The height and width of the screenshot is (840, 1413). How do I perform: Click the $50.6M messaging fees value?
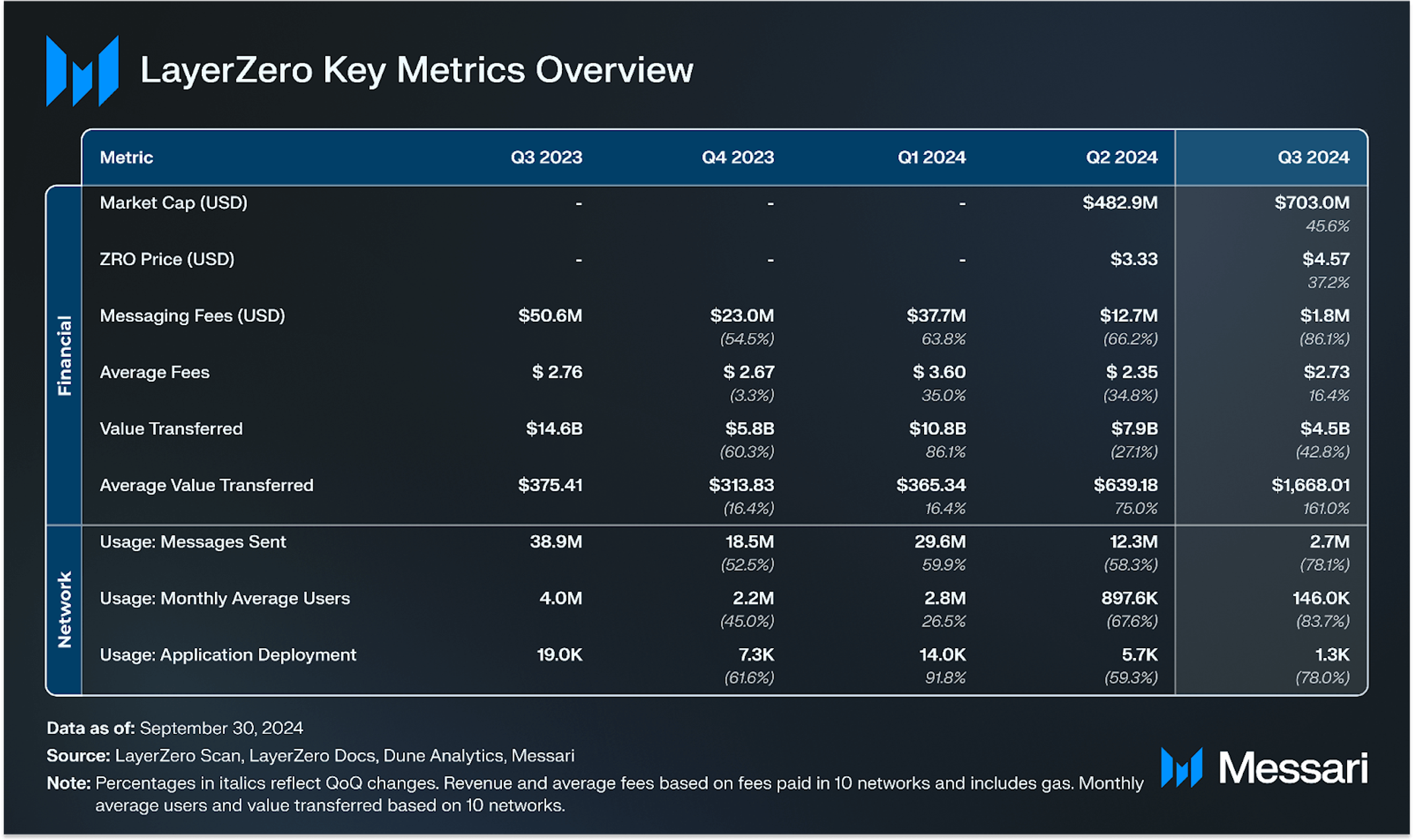point(550,316)
